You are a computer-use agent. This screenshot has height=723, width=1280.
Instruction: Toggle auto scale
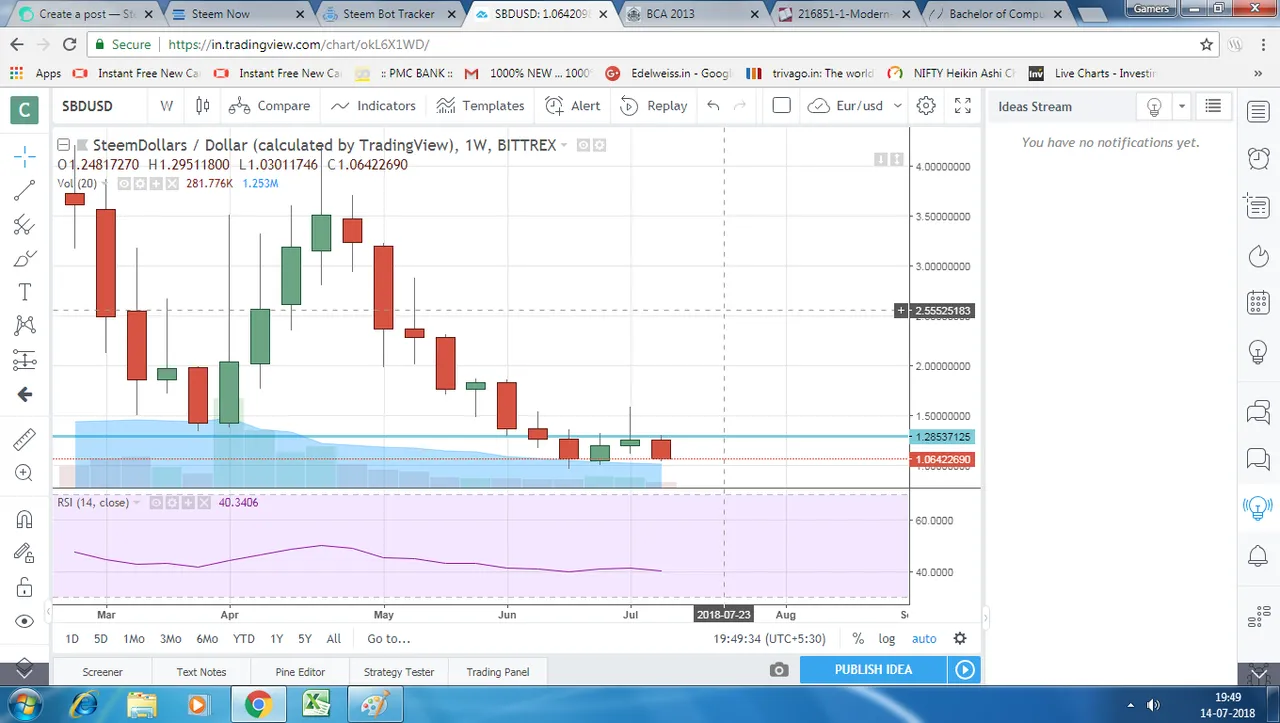pyautogui.click(x=924, y=639)
